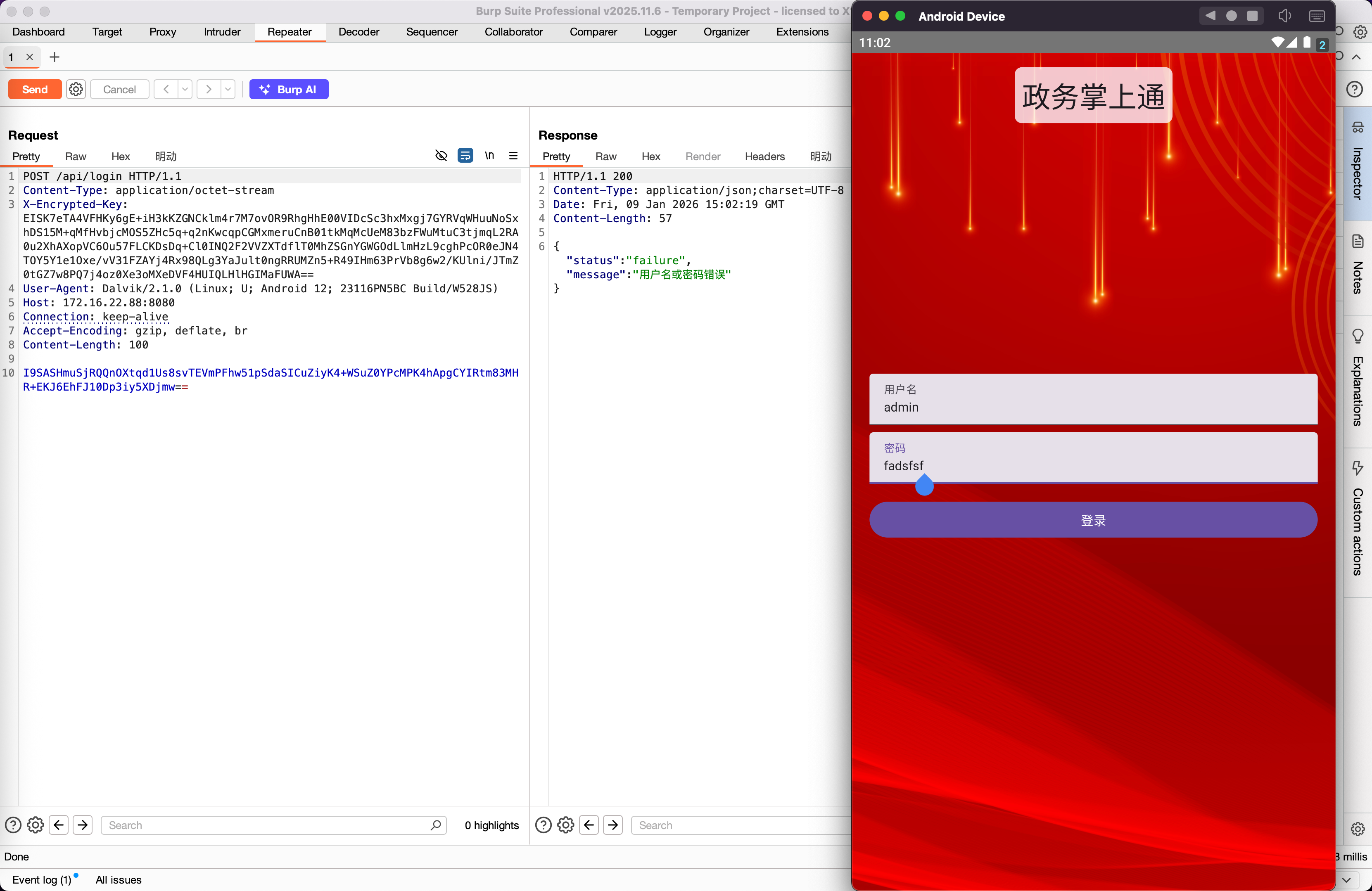Select the response Headers tab

click(x=764, y=156)
